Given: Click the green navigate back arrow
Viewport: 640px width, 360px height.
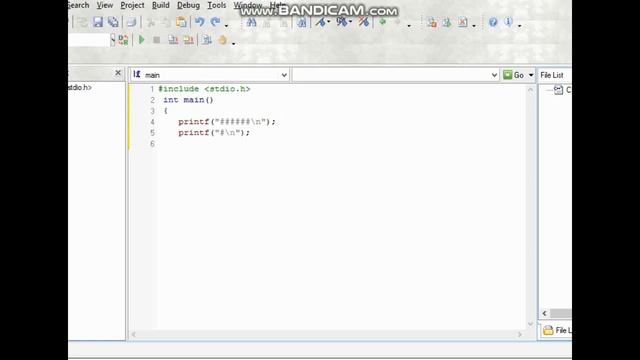Looking at the screenshot, I should pos(382,22).
